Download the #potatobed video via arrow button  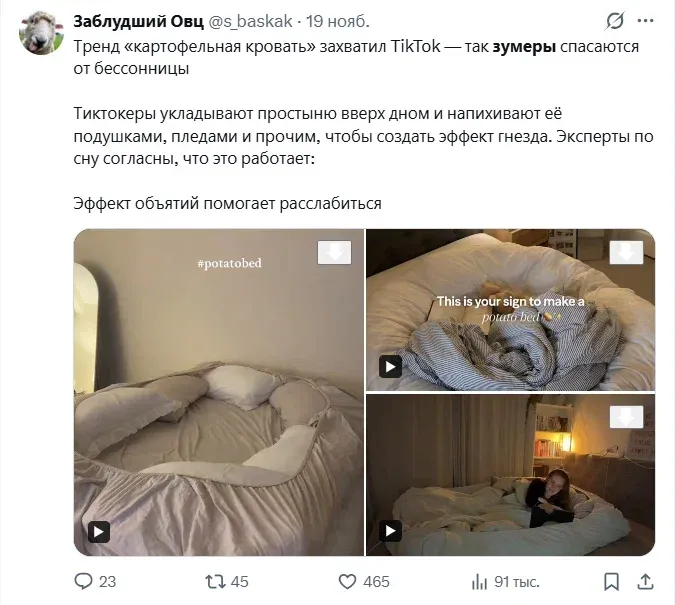pyautogui.click(x=334, y=252)
